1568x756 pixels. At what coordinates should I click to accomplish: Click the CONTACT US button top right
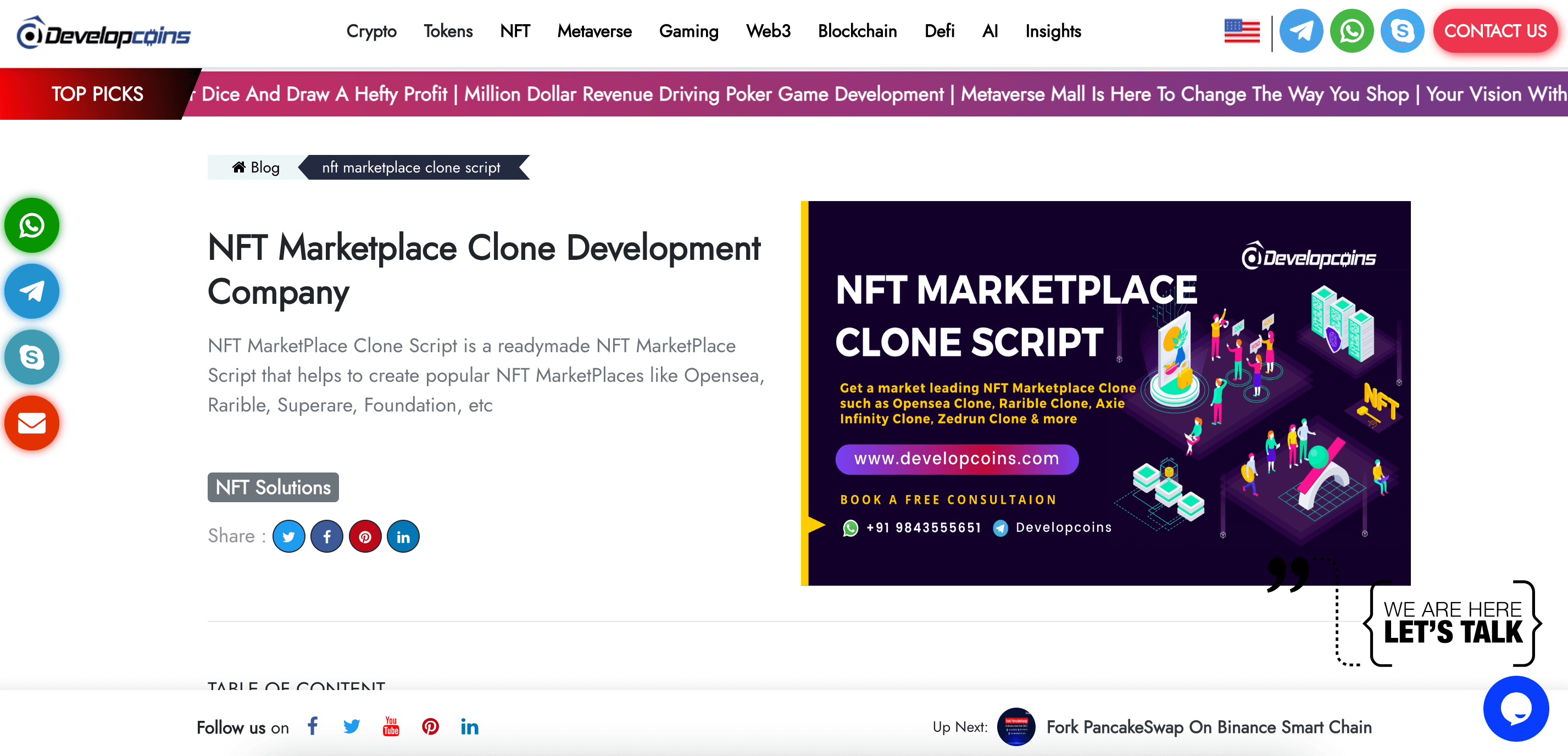click(x=1495, y=31)
